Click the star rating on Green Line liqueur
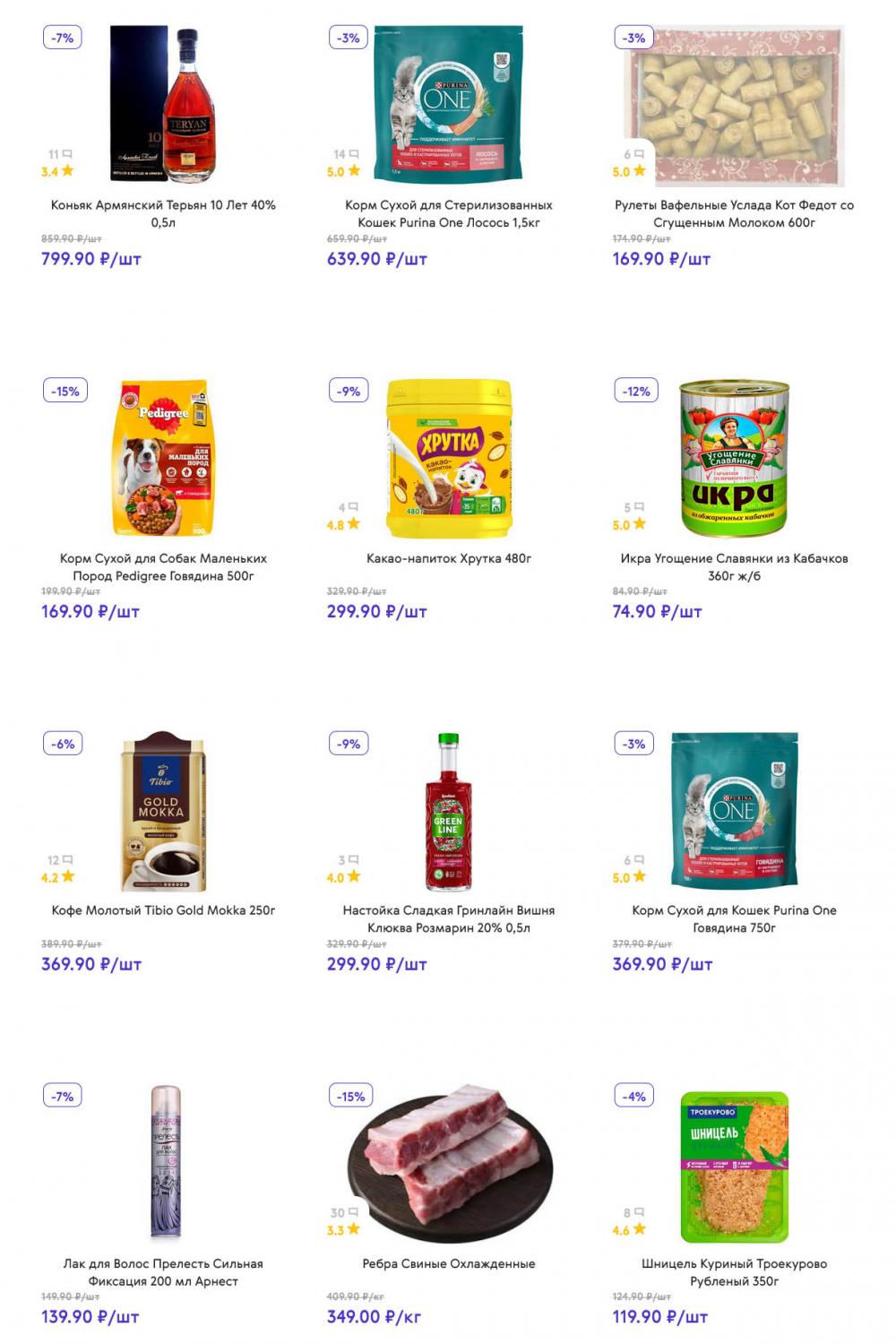This screenshot has width=896, height=1344. [x=353, y=877]
